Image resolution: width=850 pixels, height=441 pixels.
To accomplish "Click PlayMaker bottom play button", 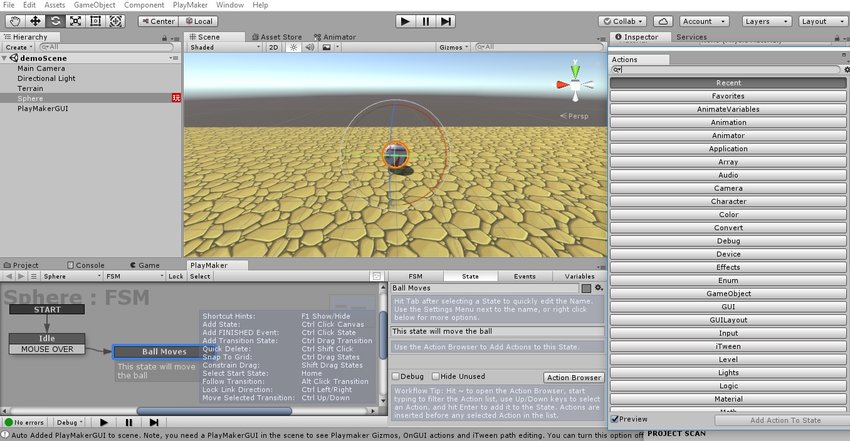I will click(x=104, y=422).
